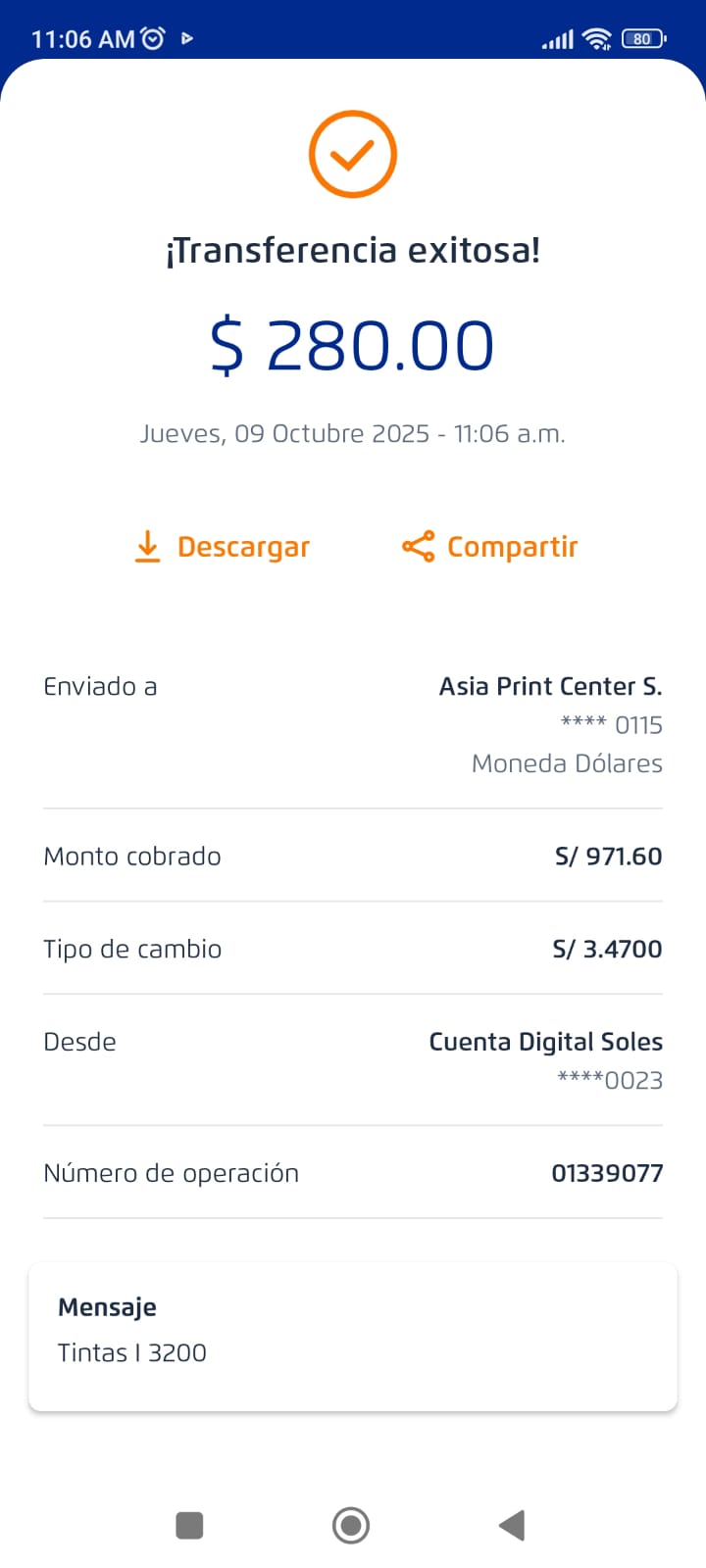This screenshot has height=1568, width=706.
Task: Tap the share icon beside Compartir
Action: (418, 547)
